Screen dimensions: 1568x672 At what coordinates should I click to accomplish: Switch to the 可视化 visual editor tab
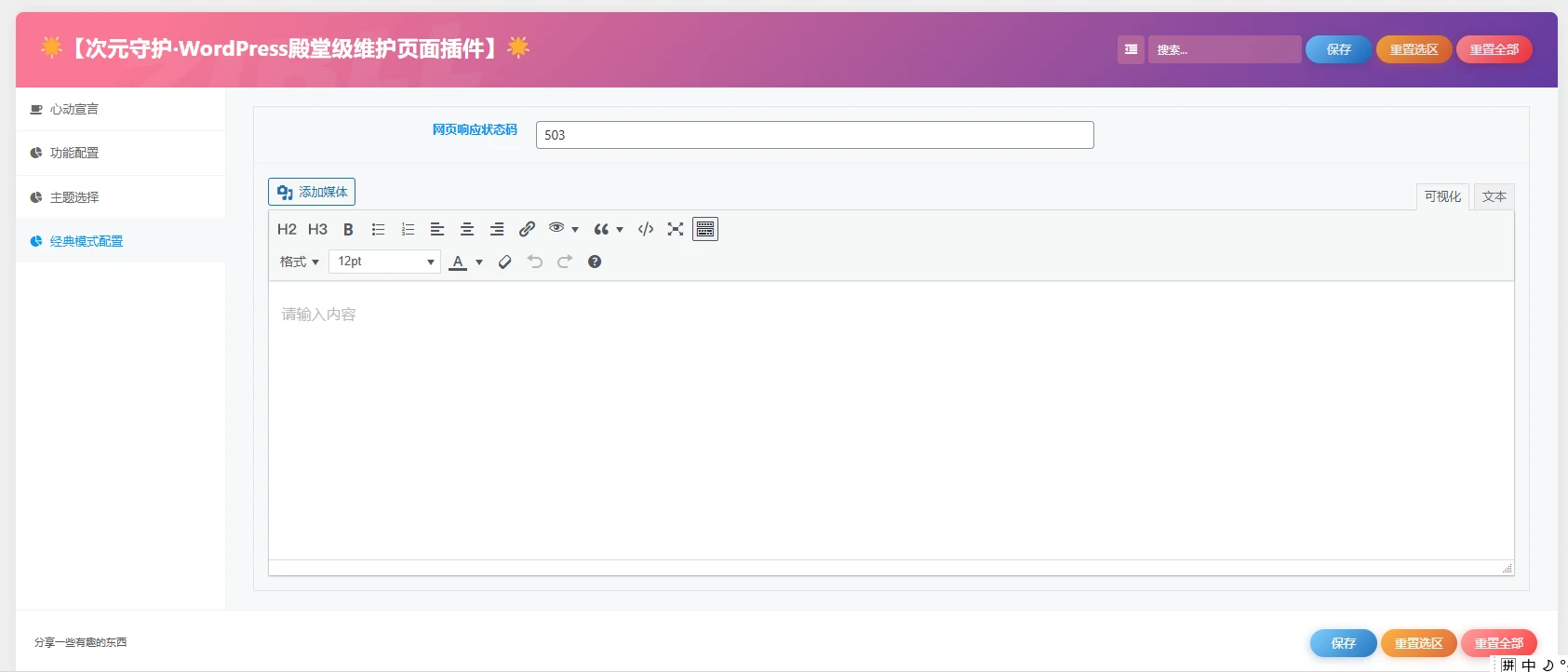1442,196
